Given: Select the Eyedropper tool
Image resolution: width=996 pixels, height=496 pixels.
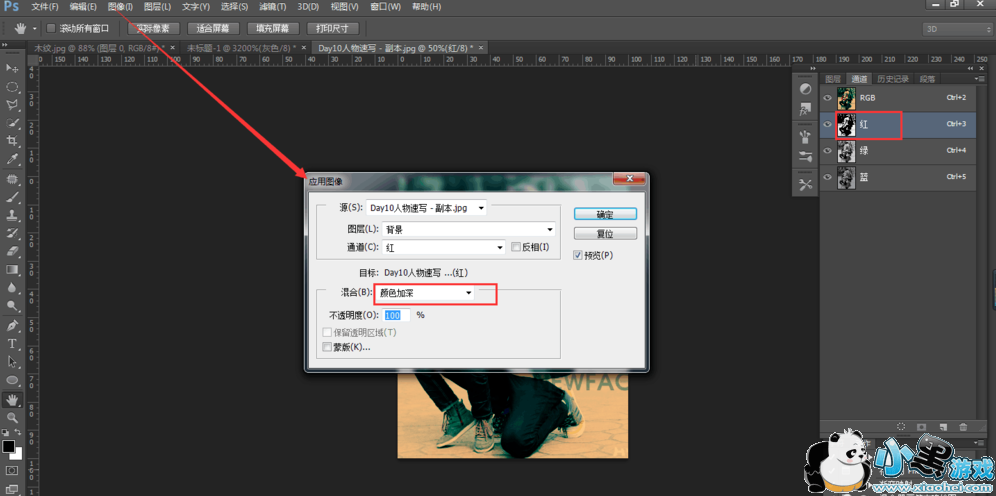Looking at the screenshot, I should pyautogui.click(x=12, y=159).
